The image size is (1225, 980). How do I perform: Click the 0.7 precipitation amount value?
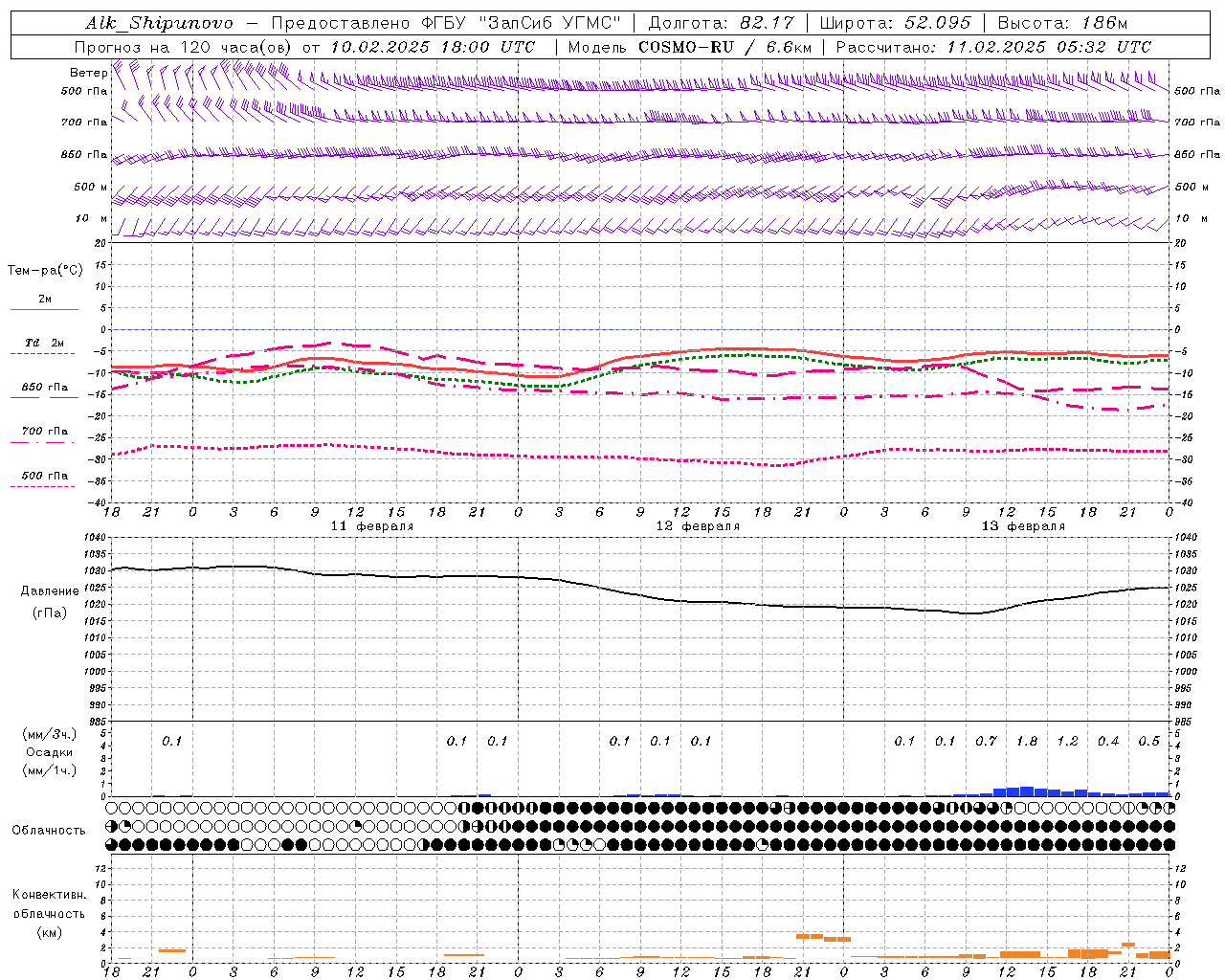[986, 742]
